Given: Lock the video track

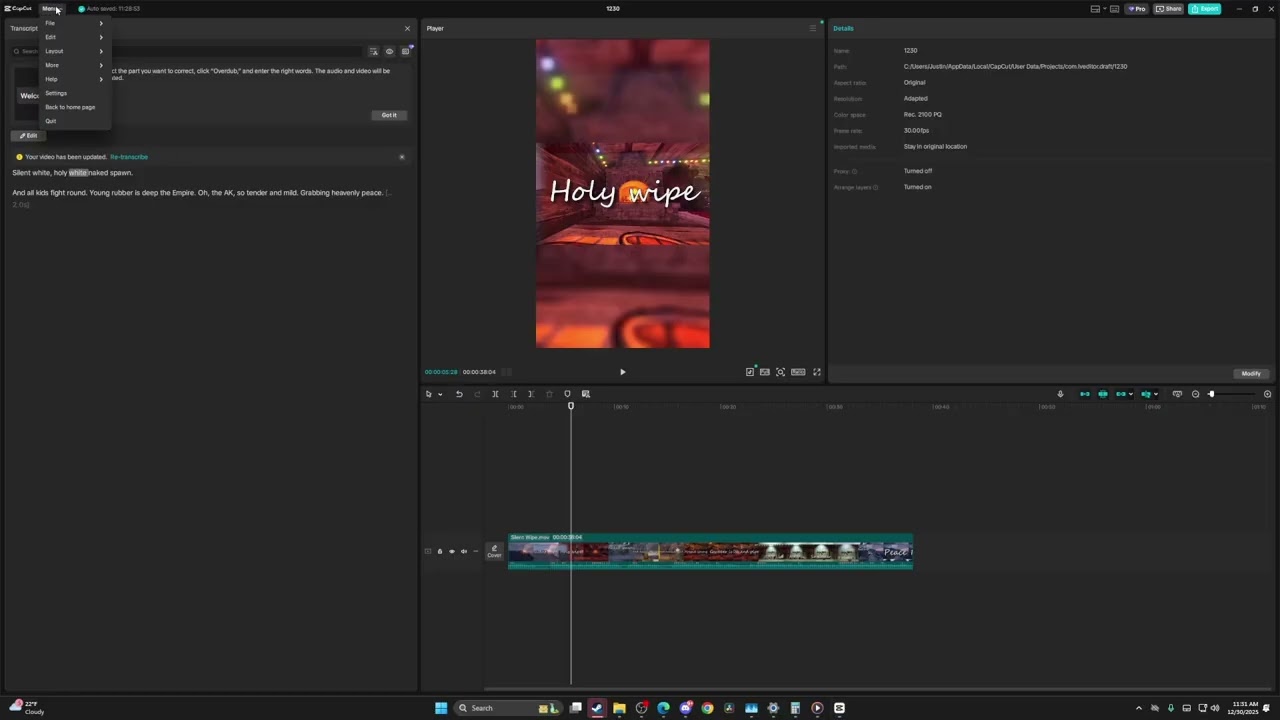Looking at the screenshot, I should pos(439,551).
